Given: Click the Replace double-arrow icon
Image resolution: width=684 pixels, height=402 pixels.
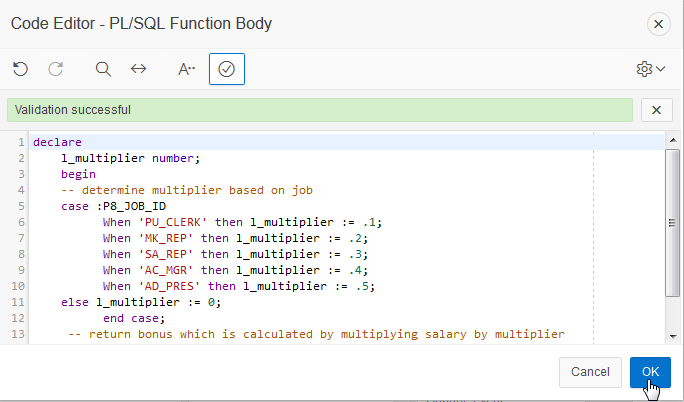Looking at the screenshot, I should click(x=139, y=69).
